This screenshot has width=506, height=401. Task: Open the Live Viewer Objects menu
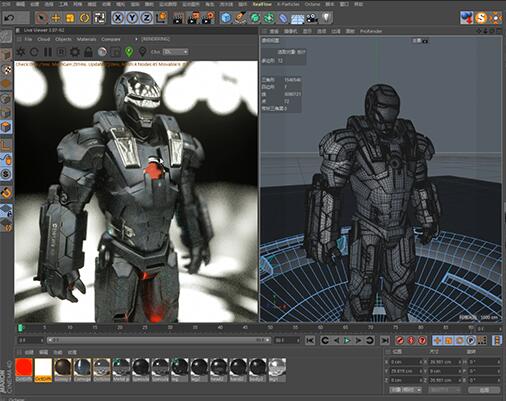point(63,39)
